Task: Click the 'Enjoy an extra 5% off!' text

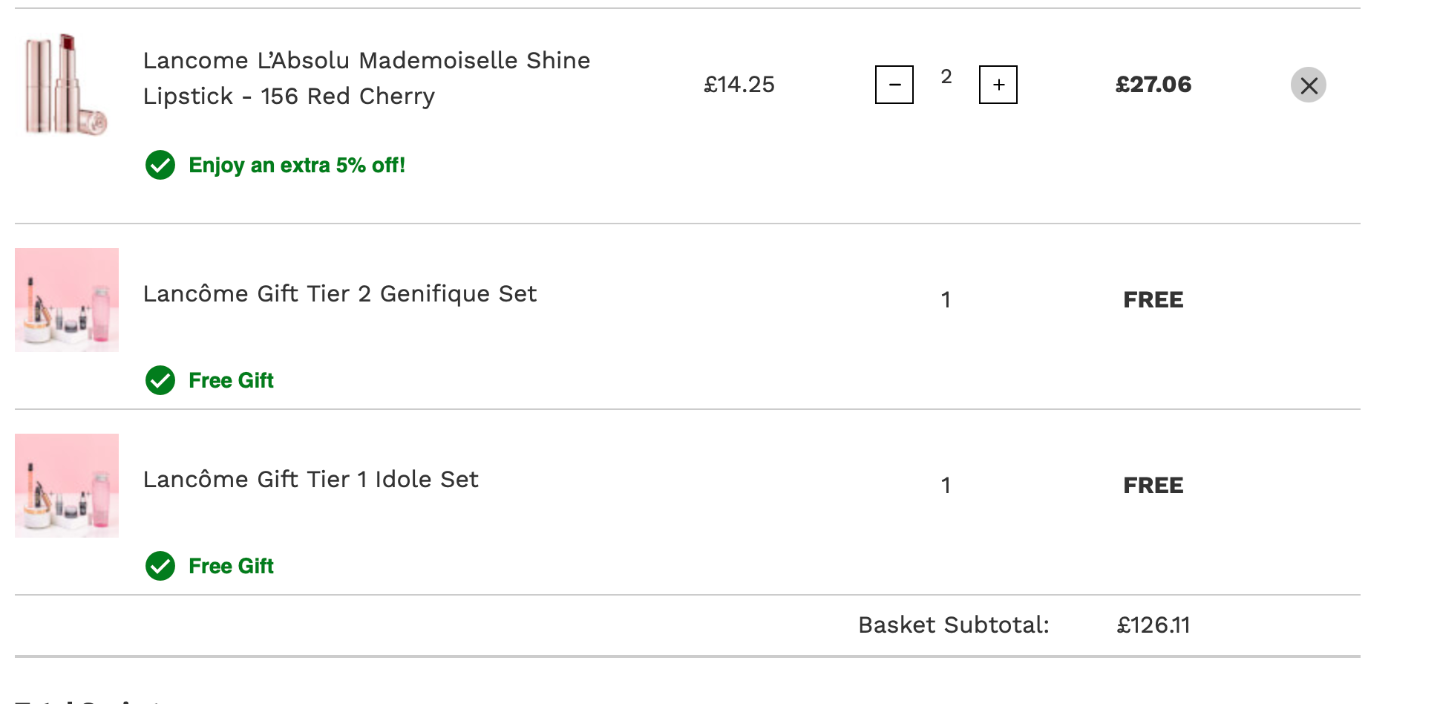Action: [x=297, y=166]
